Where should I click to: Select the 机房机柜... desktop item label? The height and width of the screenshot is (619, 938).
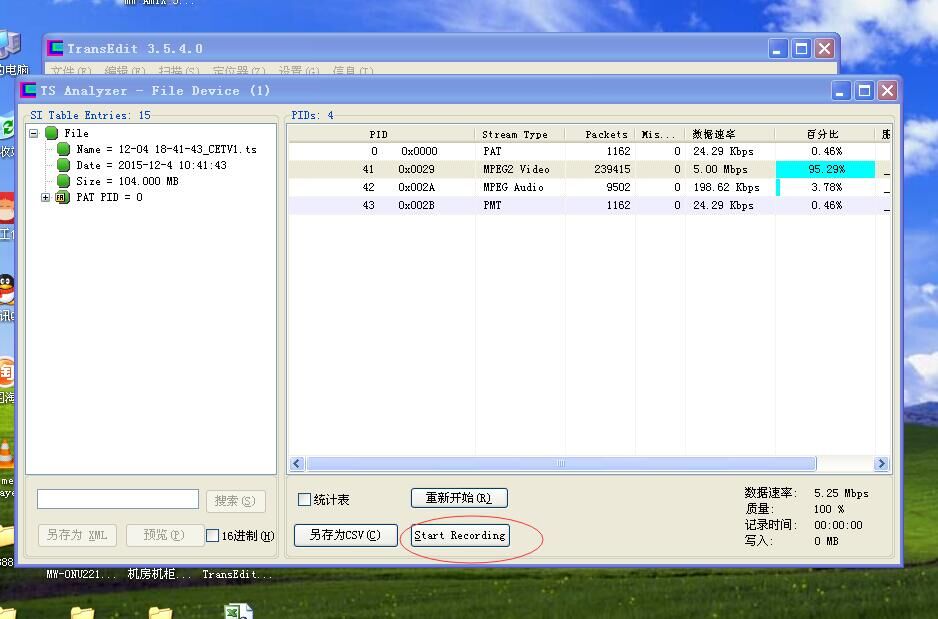point(160,574)
